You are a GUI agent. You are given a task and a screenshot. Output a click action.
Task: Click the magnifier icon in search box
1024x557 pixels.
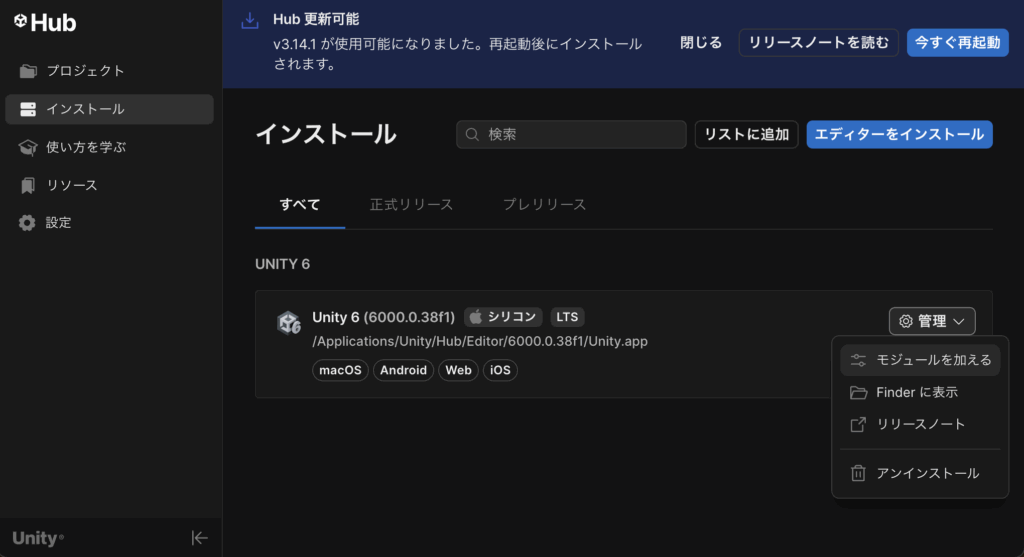[473, 135]
